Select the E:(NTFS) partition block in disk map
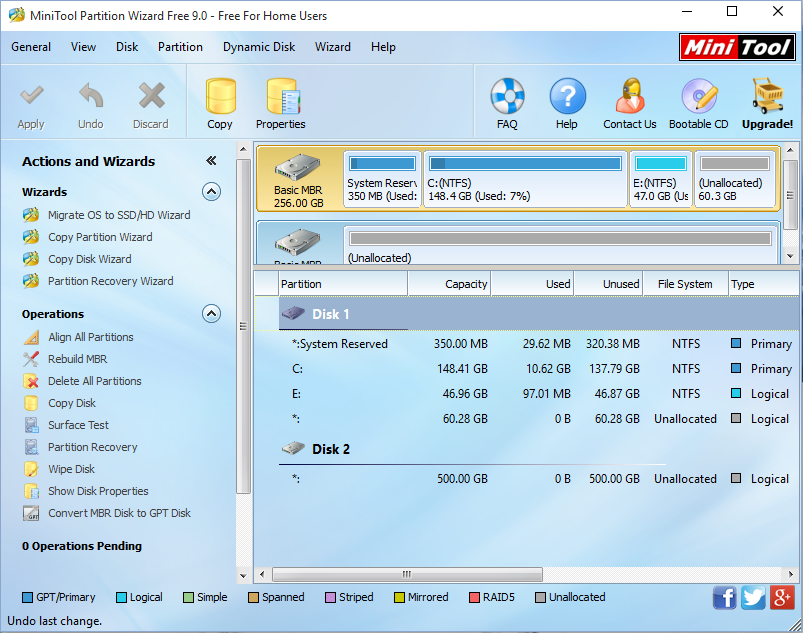Image resolution: width=803 pixels, height=633 pixels. [661, 179]
